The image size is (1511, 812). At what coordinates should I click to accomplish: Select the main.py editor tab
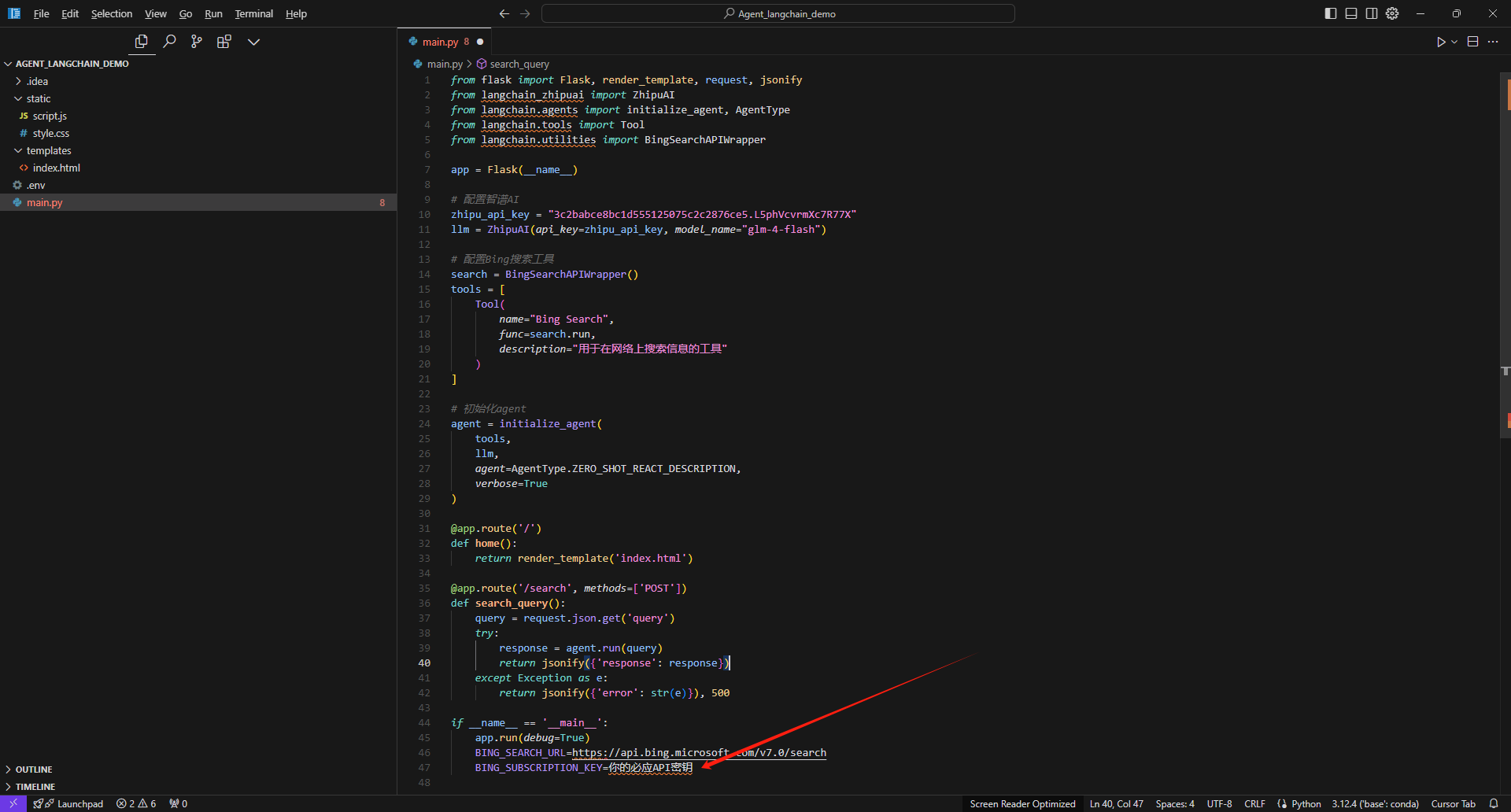click(x=445, y=42)
